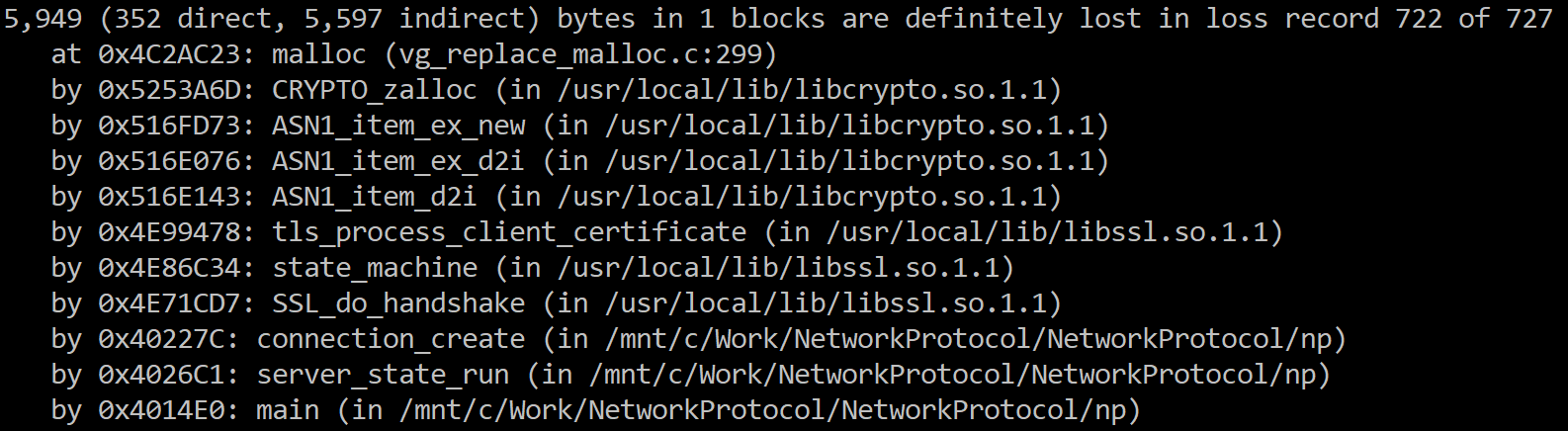
Task: Click the state_machine function name
Action: click(x=375, y=268)
